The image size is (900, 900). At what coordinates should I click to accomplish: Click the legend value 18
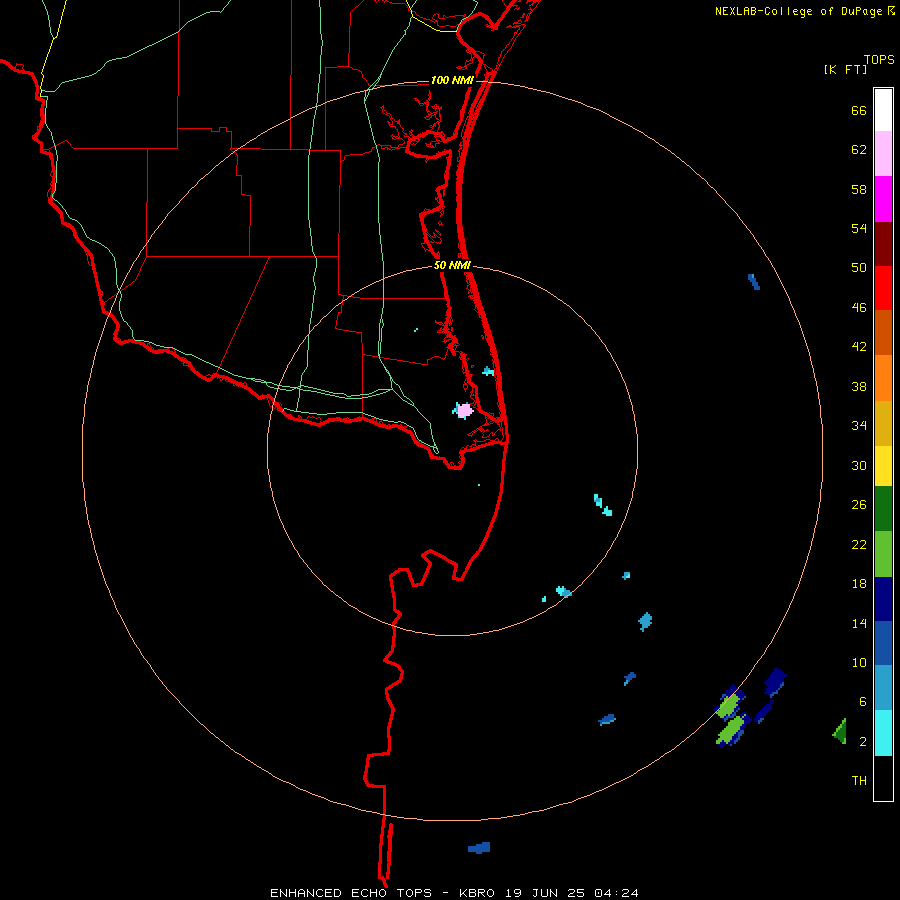click(859, 584)
